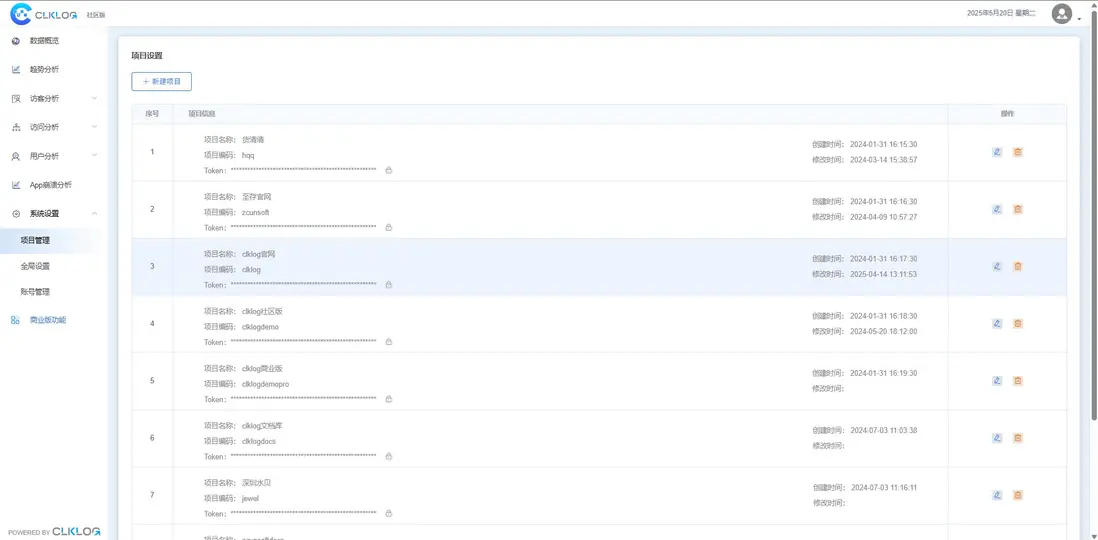Go to 全局设置 in sidebar
The image size is (1098, 540).
35,266
